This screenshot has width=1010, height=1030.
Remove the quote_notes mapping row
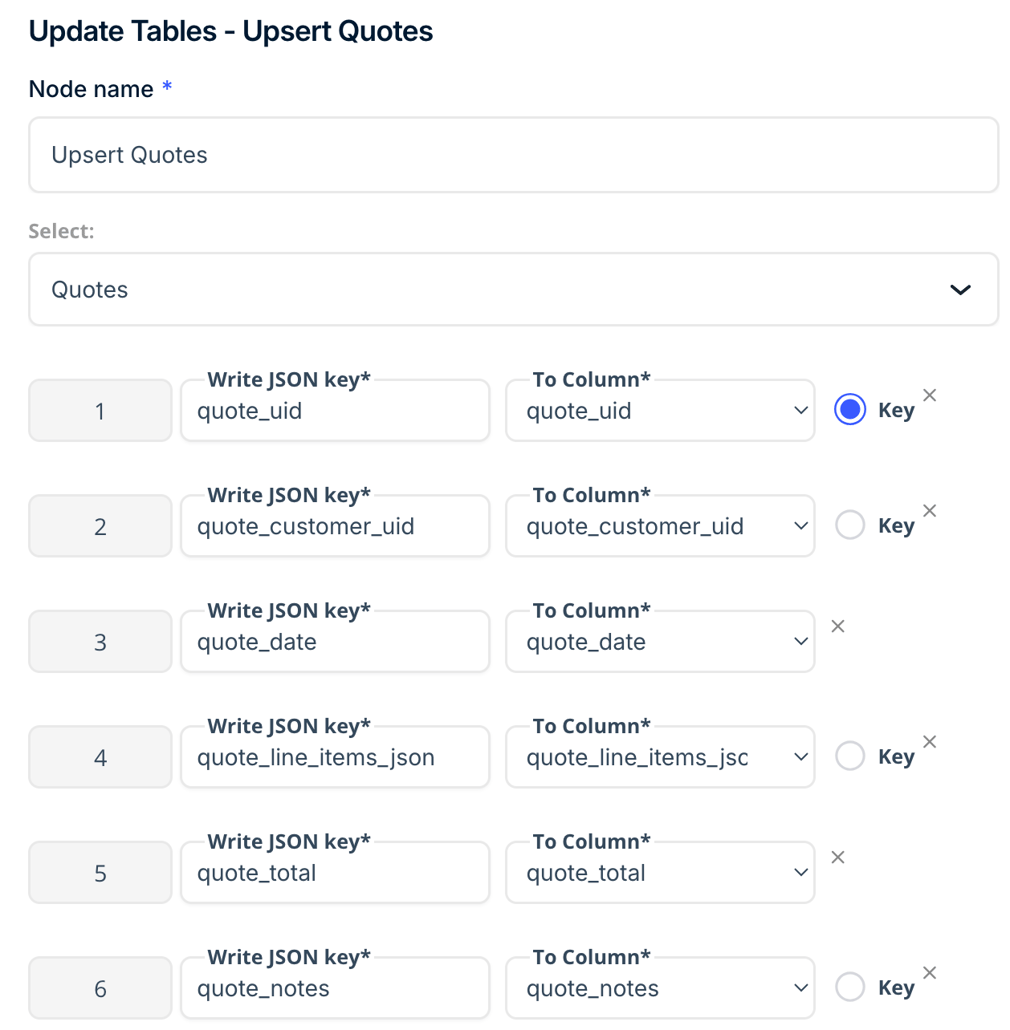(x=929, y=972)
